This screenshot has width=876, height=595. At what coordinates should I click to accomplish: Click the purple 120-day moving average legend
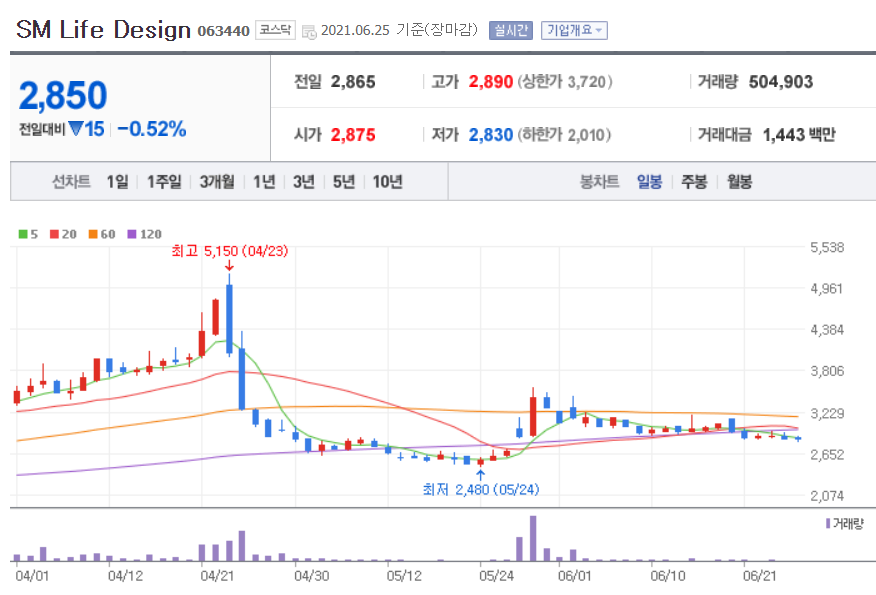tap(144, 234)
